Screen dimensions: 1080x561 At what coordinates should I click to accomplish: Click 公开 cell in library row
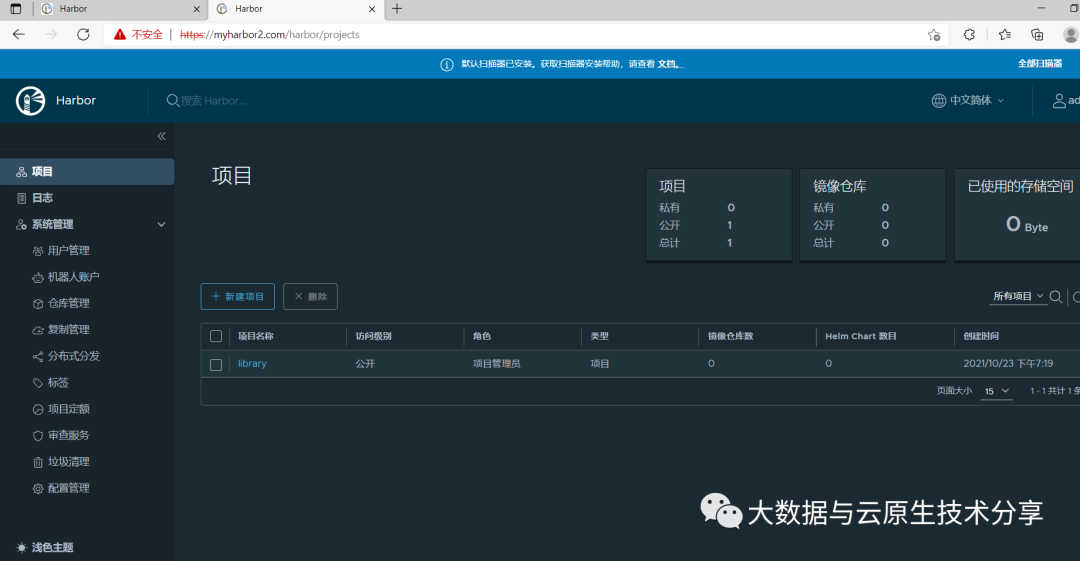pyautogui.click(x=365, y=363)
